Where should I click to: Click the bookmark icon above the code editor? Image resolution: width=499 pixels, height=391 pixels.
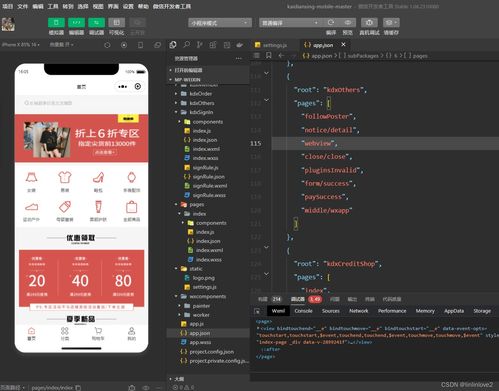tap(269, 55)
